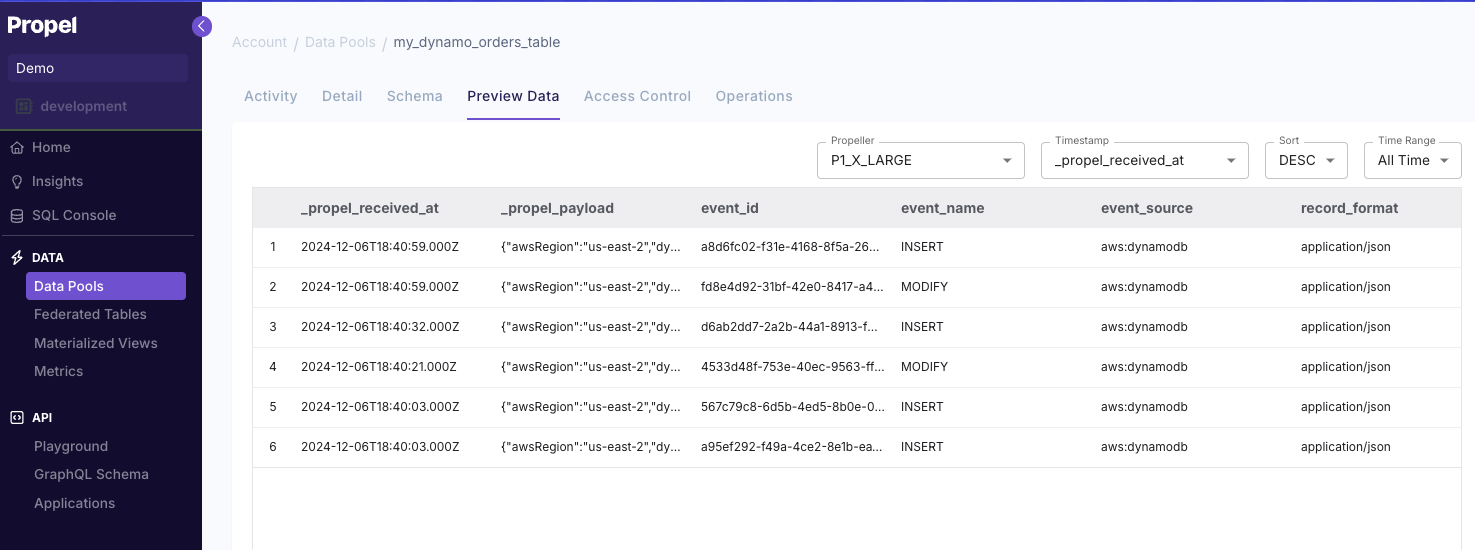Open Metrics in the sidebar
The height and width of the screenshot is (550, 1475).
pos(59,371)
